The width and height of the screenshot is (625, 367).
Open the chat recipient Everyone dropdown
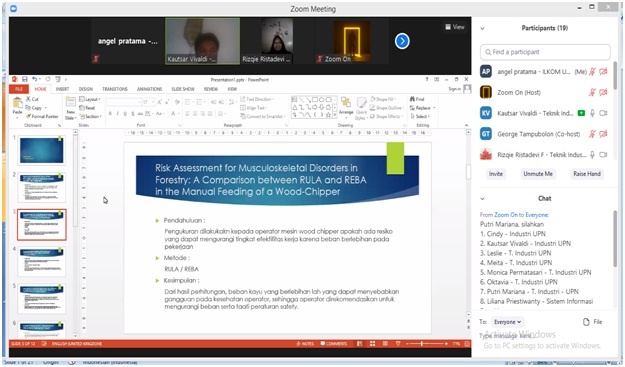[507, 322]
